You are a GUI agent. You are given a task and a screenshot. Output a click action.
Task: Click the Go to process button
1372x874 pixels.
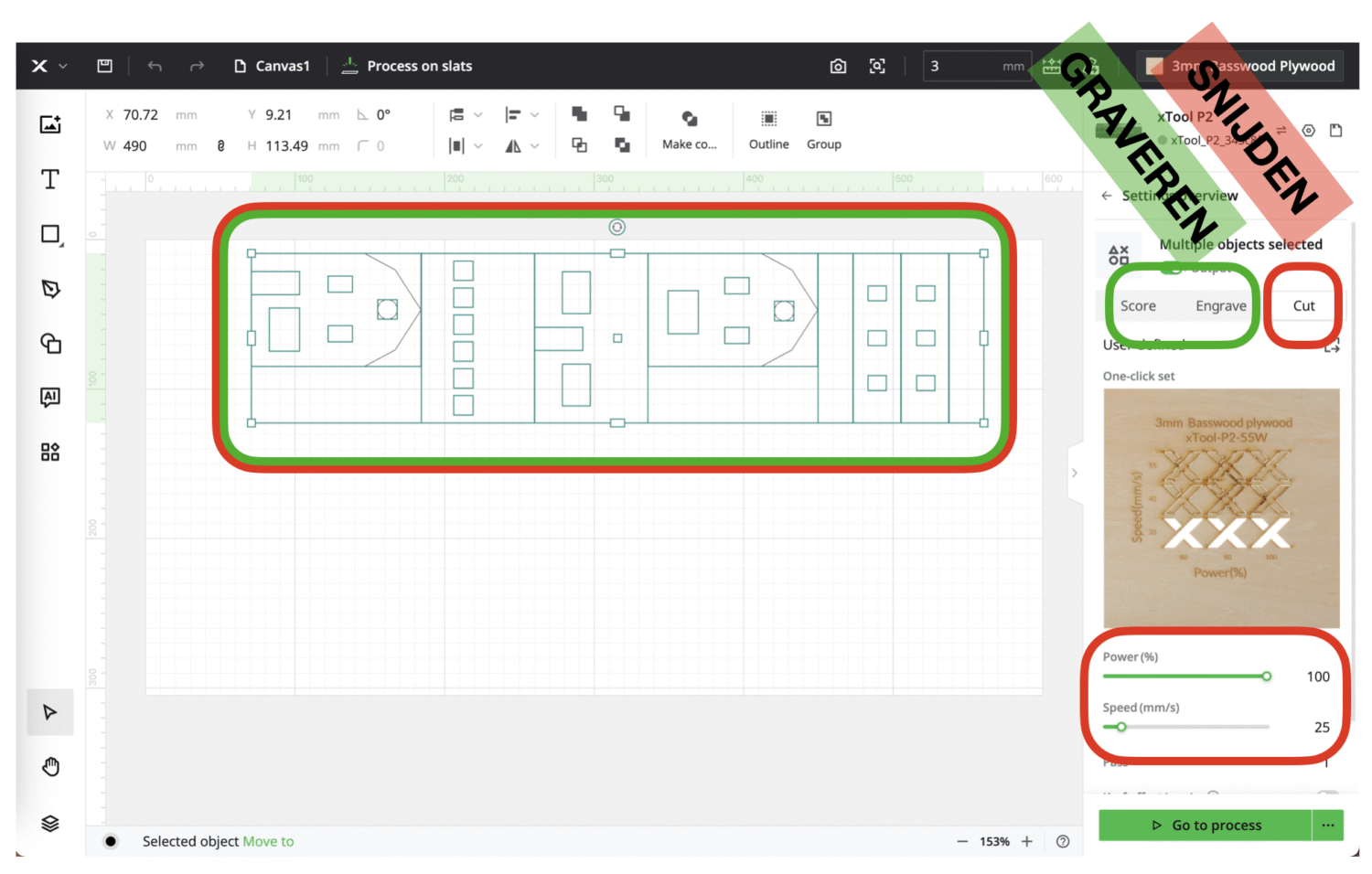[x=1206, y=825]
